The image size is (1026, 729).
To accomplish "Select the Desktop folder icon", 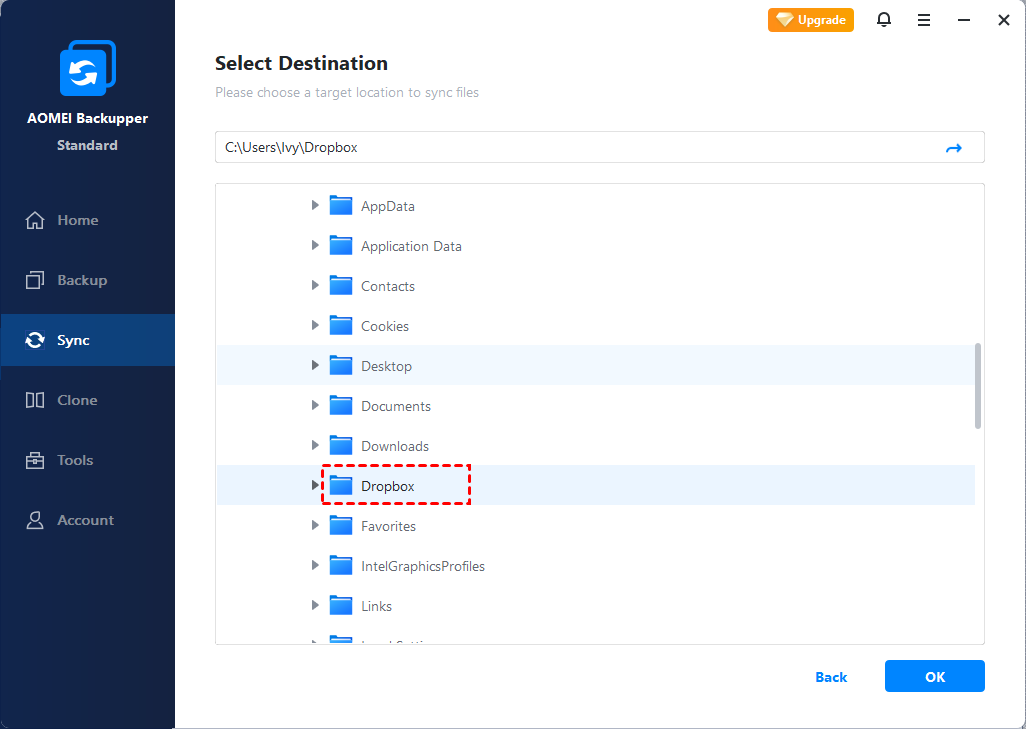I will point(342,366).
